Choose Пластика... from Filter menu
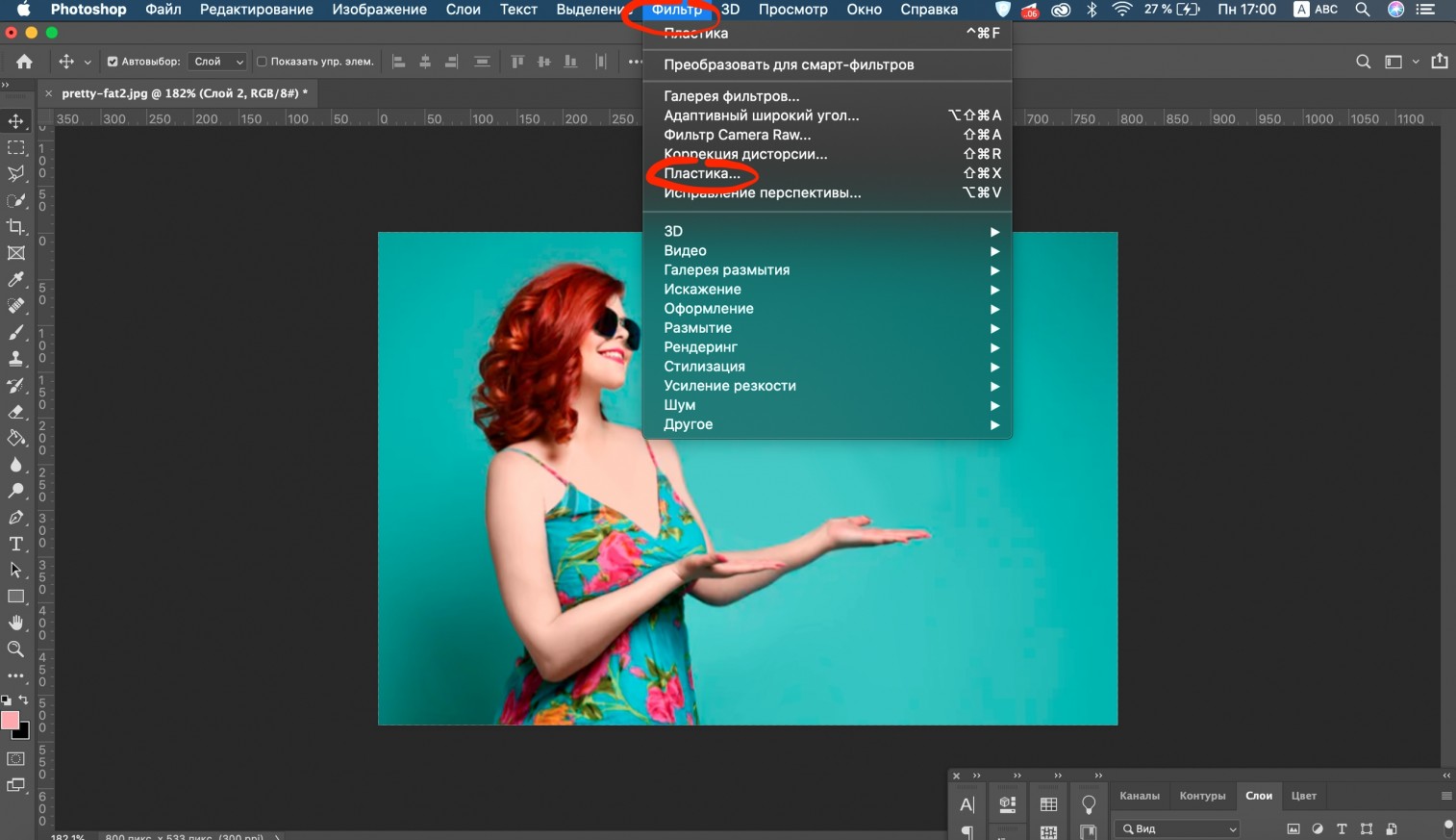 (x=827, y=173)
